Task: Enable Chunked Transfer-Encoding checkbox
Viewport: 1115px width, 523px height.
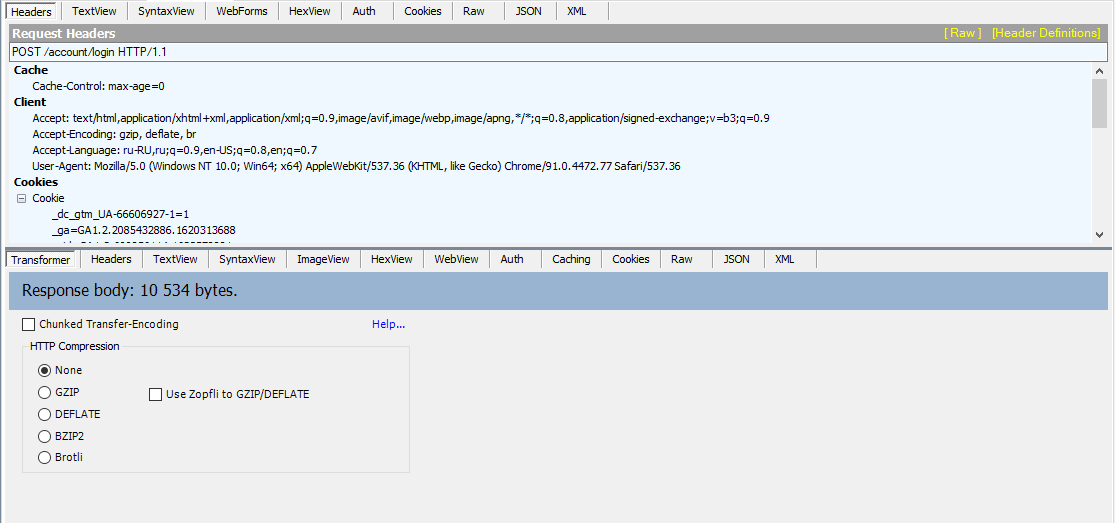Action: pos(29,324)
